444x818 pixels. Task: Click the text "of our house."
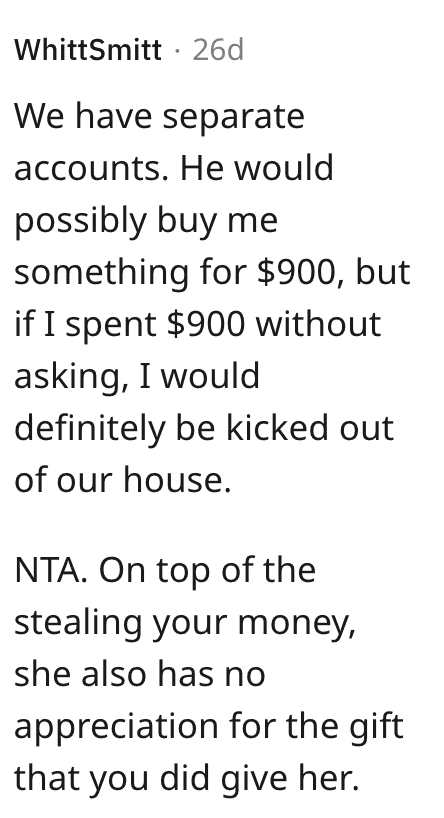[x=123, y=480]
